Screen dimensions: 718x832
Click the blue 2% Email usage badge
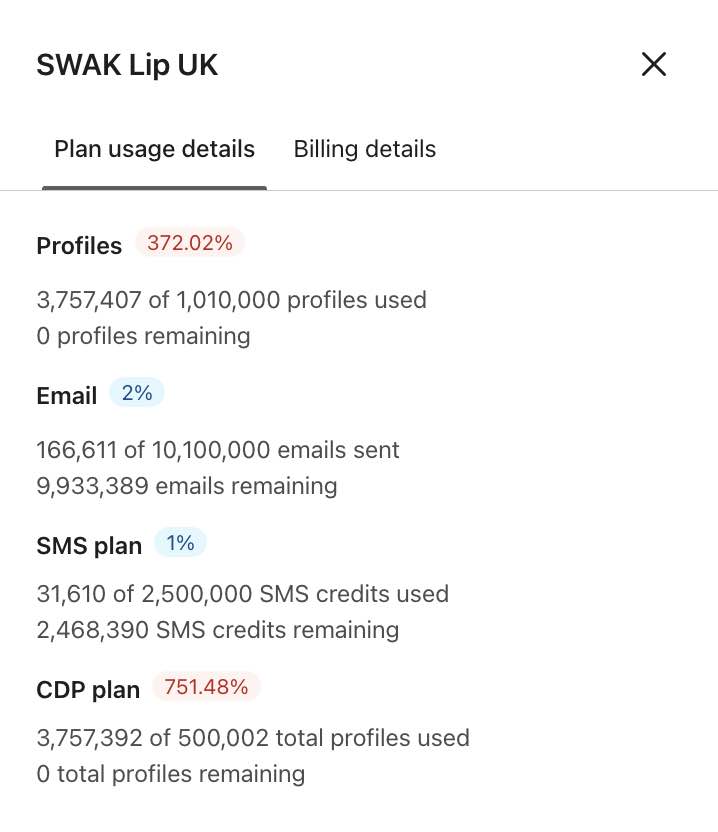[x=137, y=392]
